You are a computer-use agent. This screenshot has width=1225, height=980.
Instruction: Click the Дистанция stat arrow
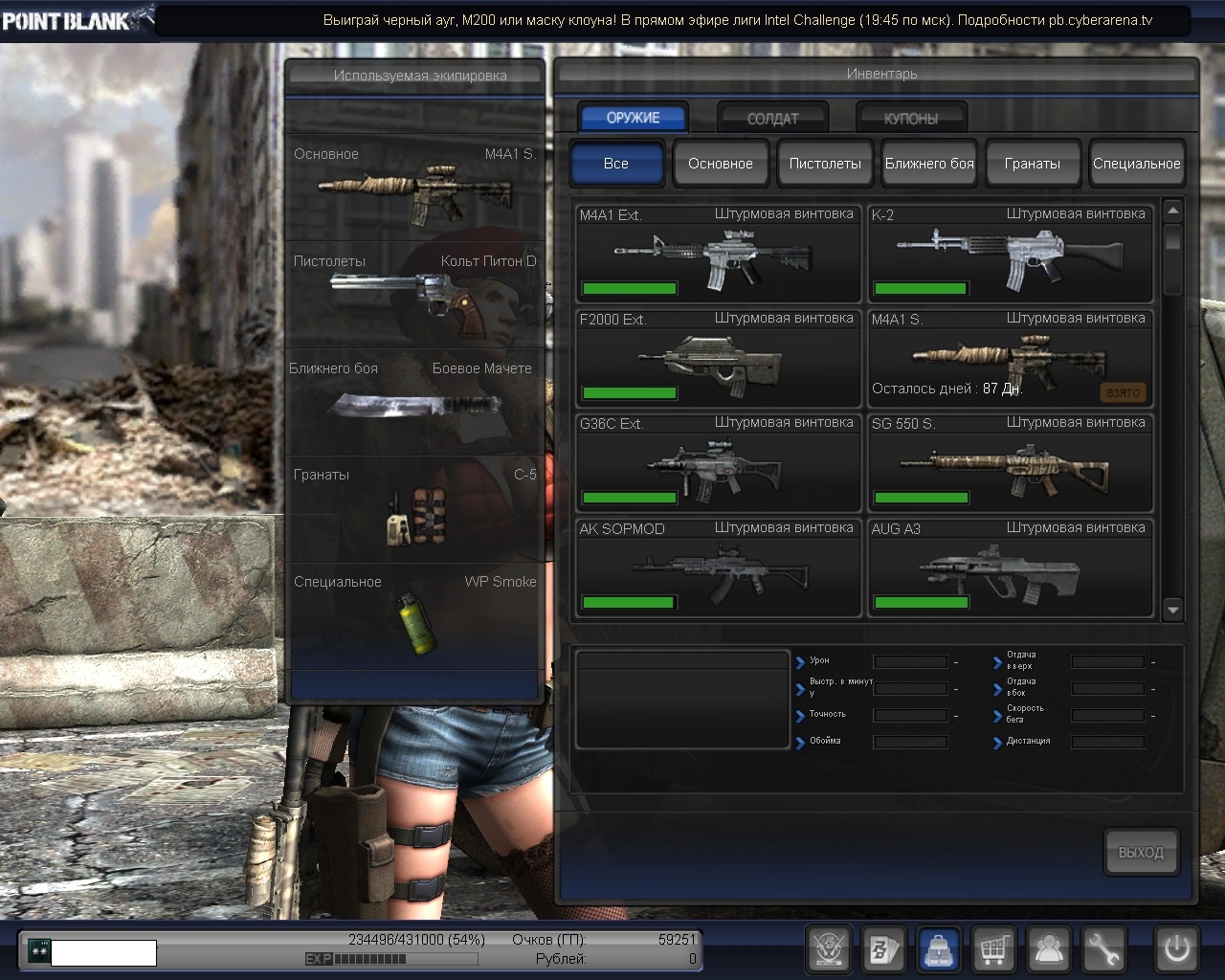[x=997, y=742]
